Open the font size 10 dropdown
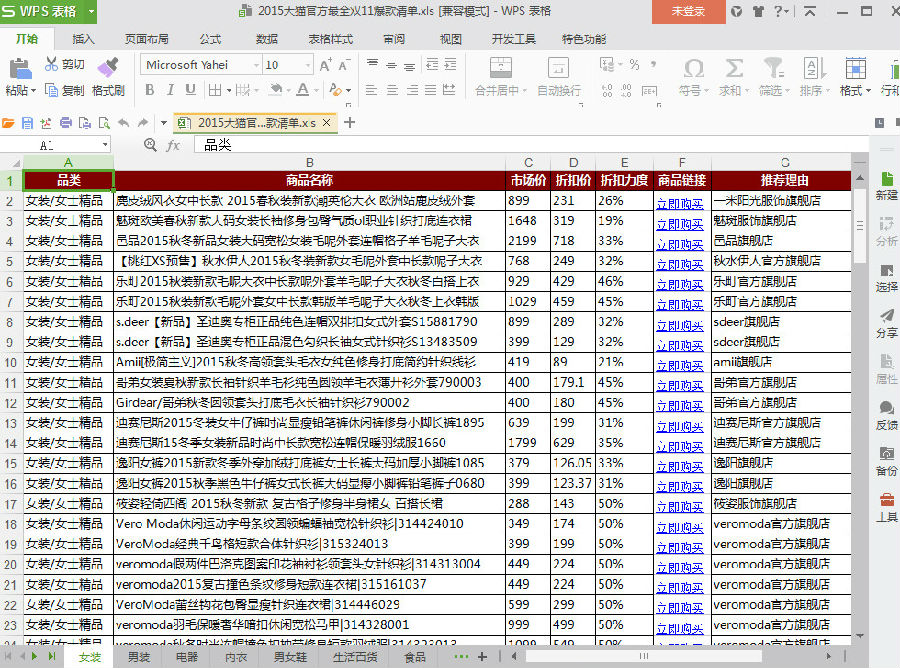 (308, 65)
